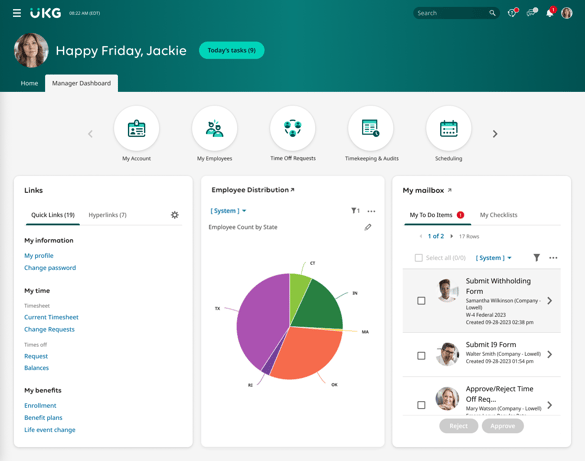The image size is (585, 461).
Task: Open the My Employees tile
Action: 215,129
